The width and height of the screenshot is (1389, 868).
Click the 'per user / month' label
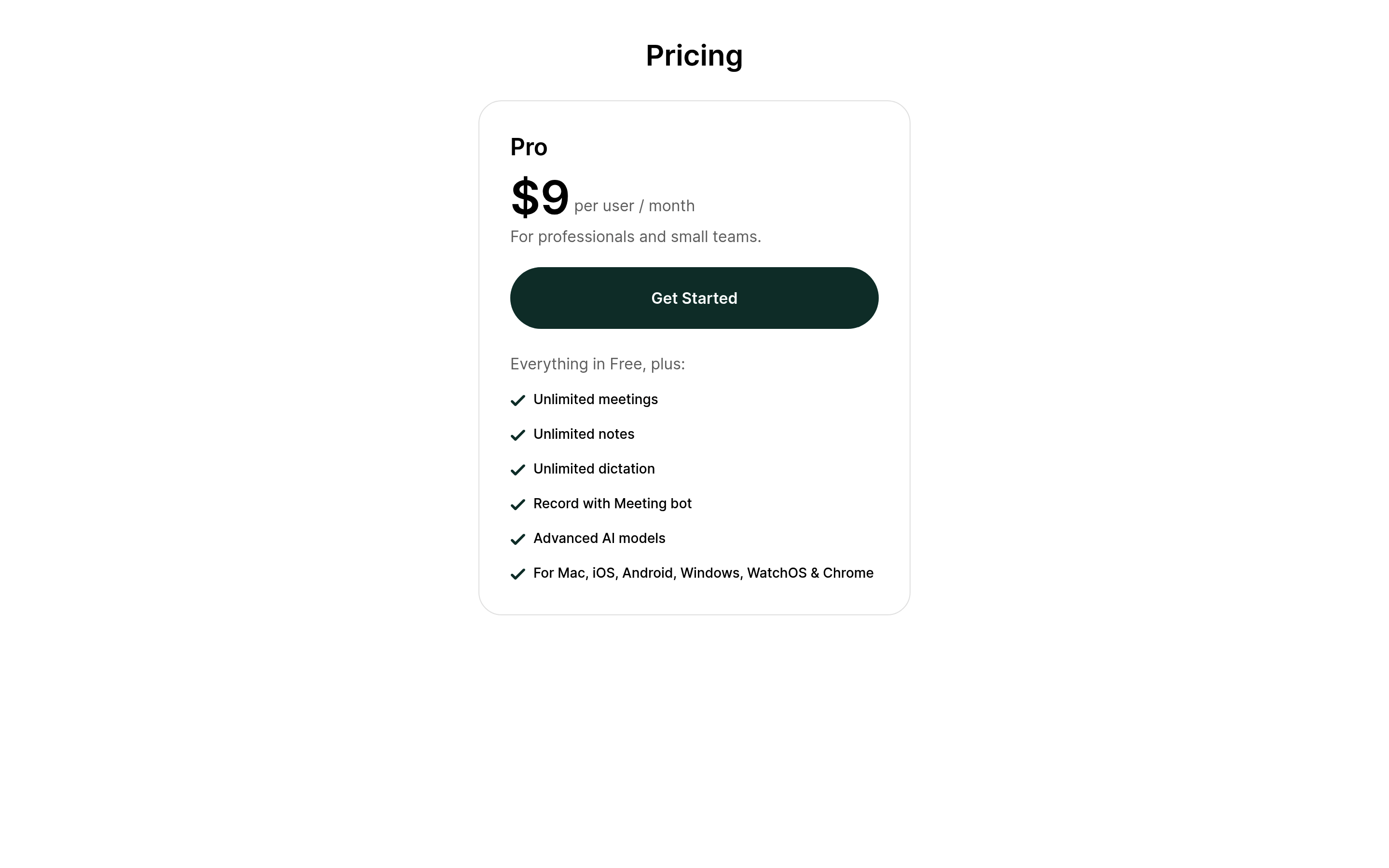(634, 206)
